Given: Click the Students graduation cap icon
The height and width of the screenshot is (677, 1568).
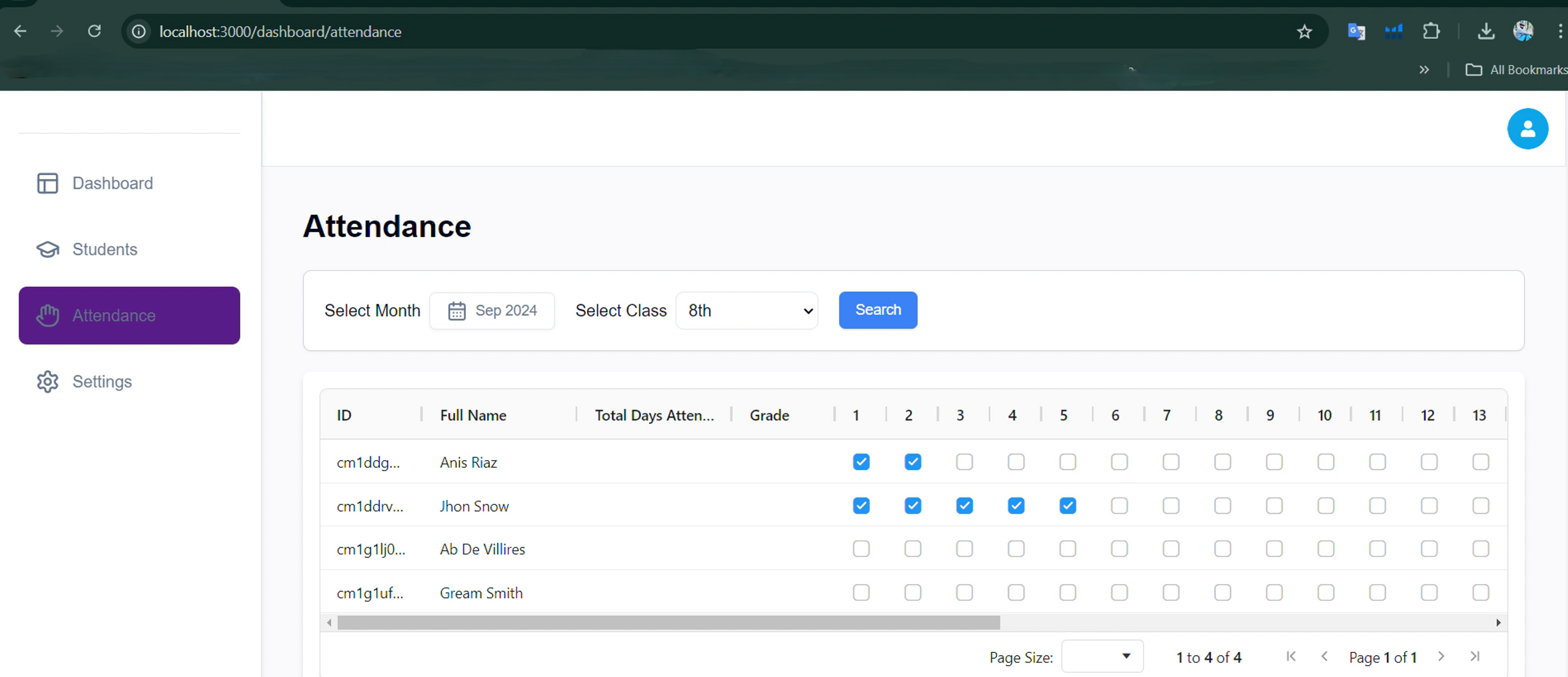Looking at the screenshot, I should tap(47, 250).
